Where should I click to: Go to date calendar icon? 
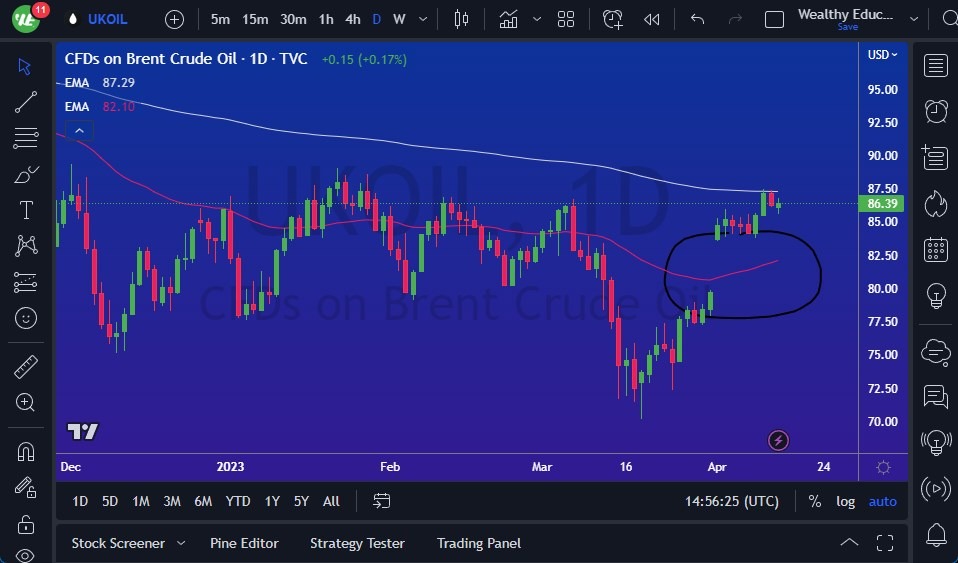[381, 501]
